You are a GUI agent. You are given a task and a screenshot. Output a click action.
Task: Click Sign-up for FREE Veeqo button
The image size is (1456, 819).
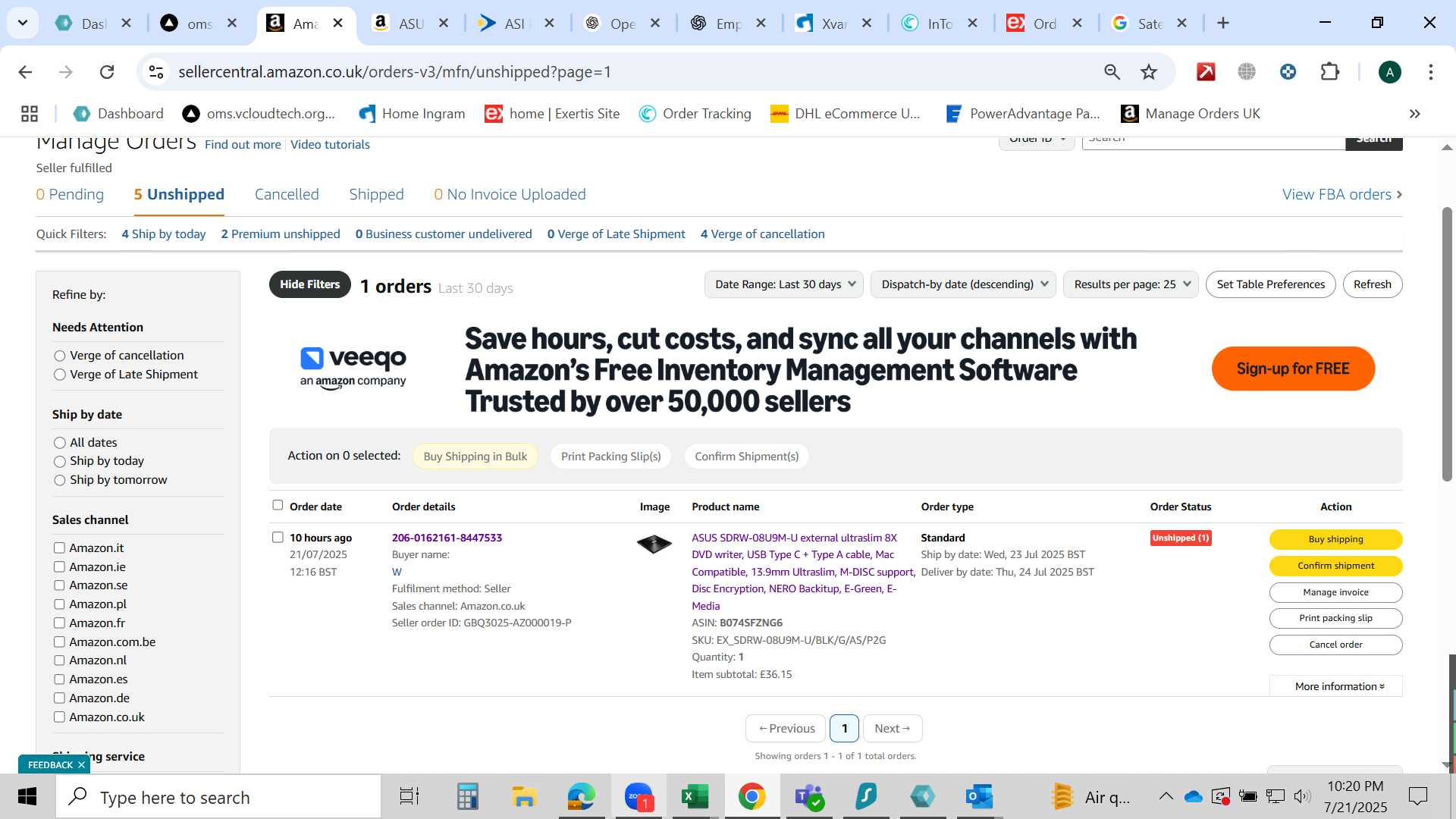click(1293, 369)
